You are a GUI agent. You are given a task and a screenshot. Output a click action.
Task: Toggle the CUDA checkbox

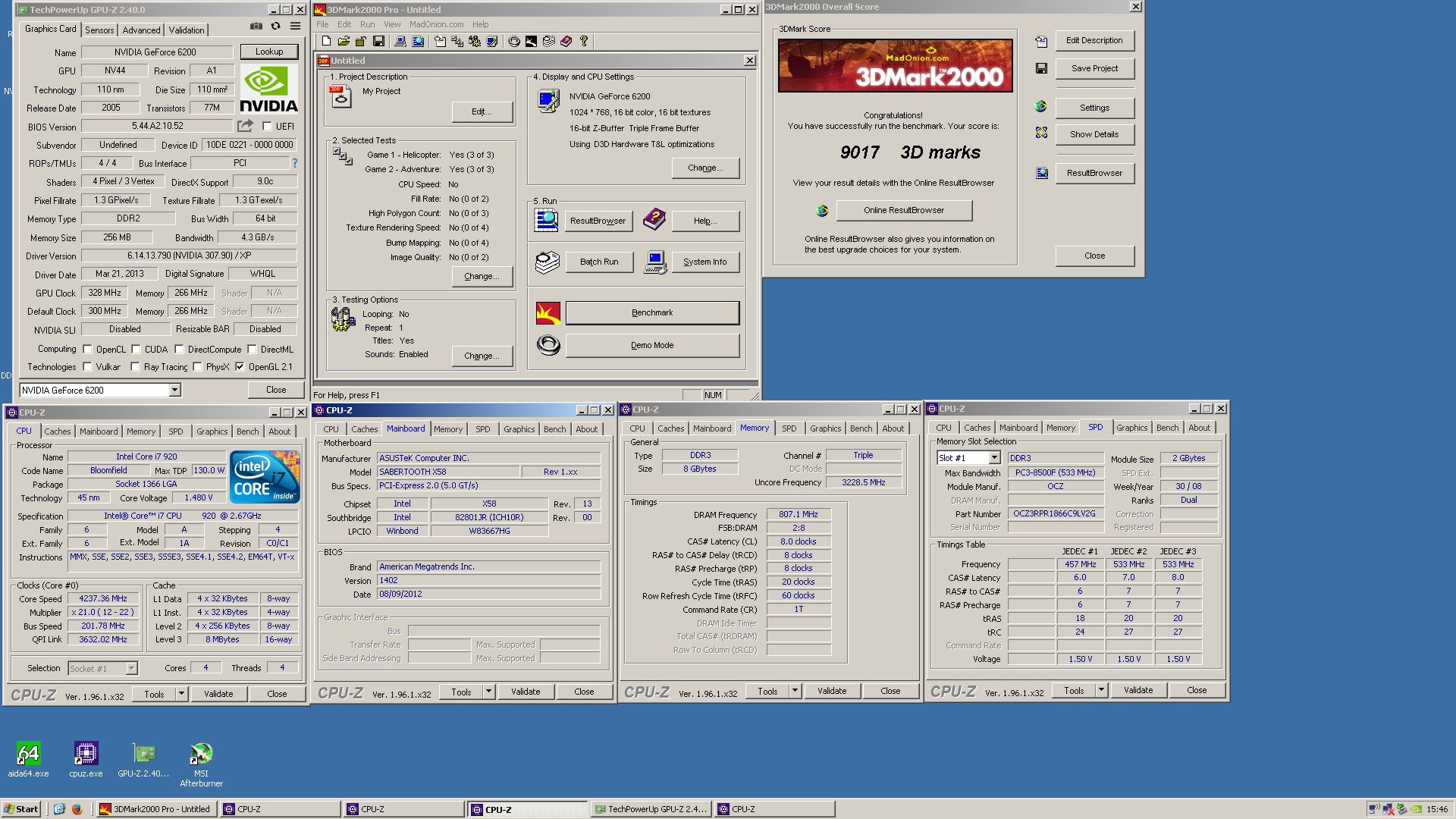136,350
